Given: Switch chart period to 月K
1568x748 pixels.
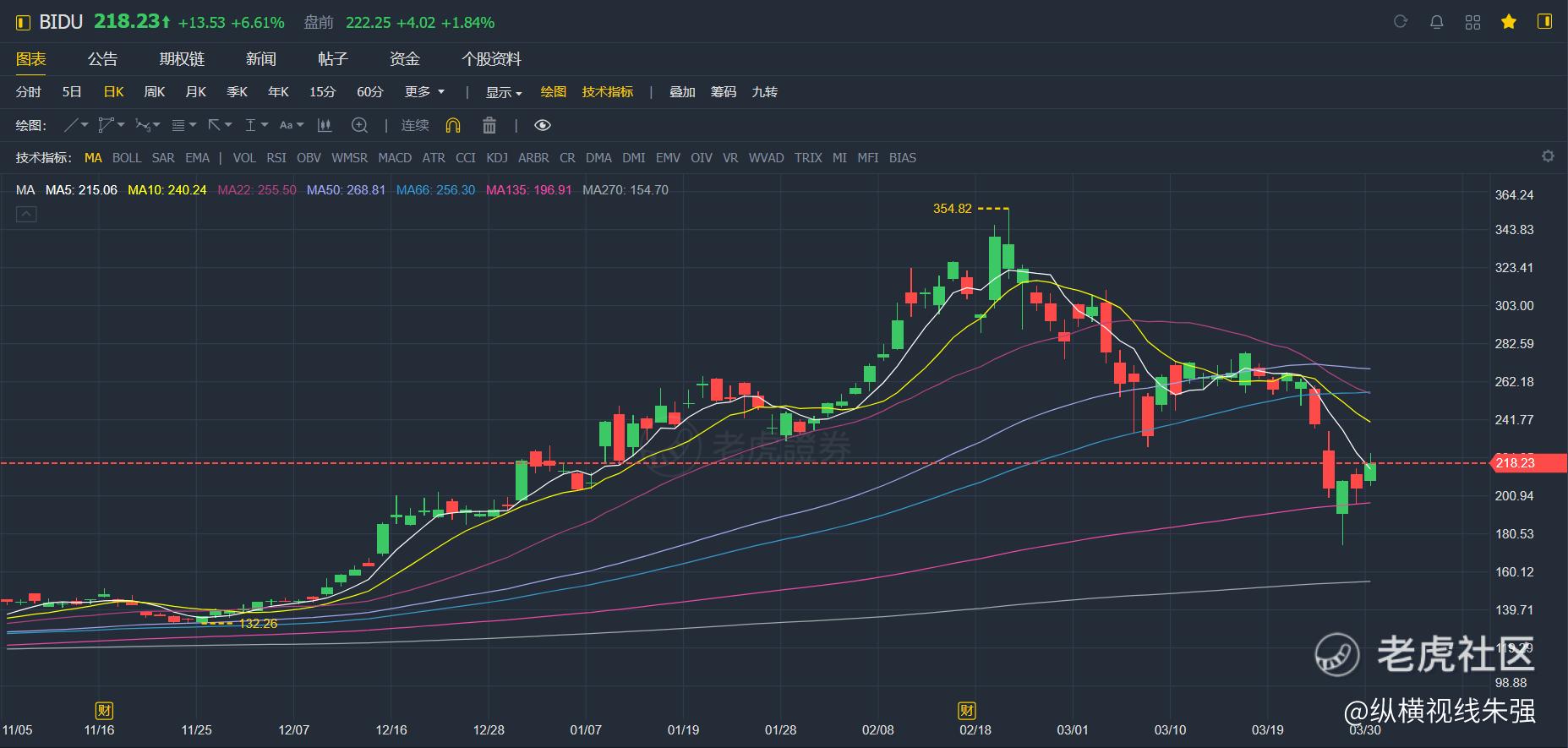Looking at the screenshot, I should tap(195, 92).
